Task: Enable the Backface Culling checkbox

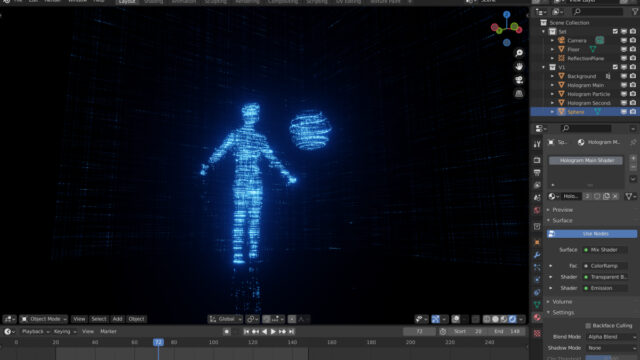Action: click(588, 326)
